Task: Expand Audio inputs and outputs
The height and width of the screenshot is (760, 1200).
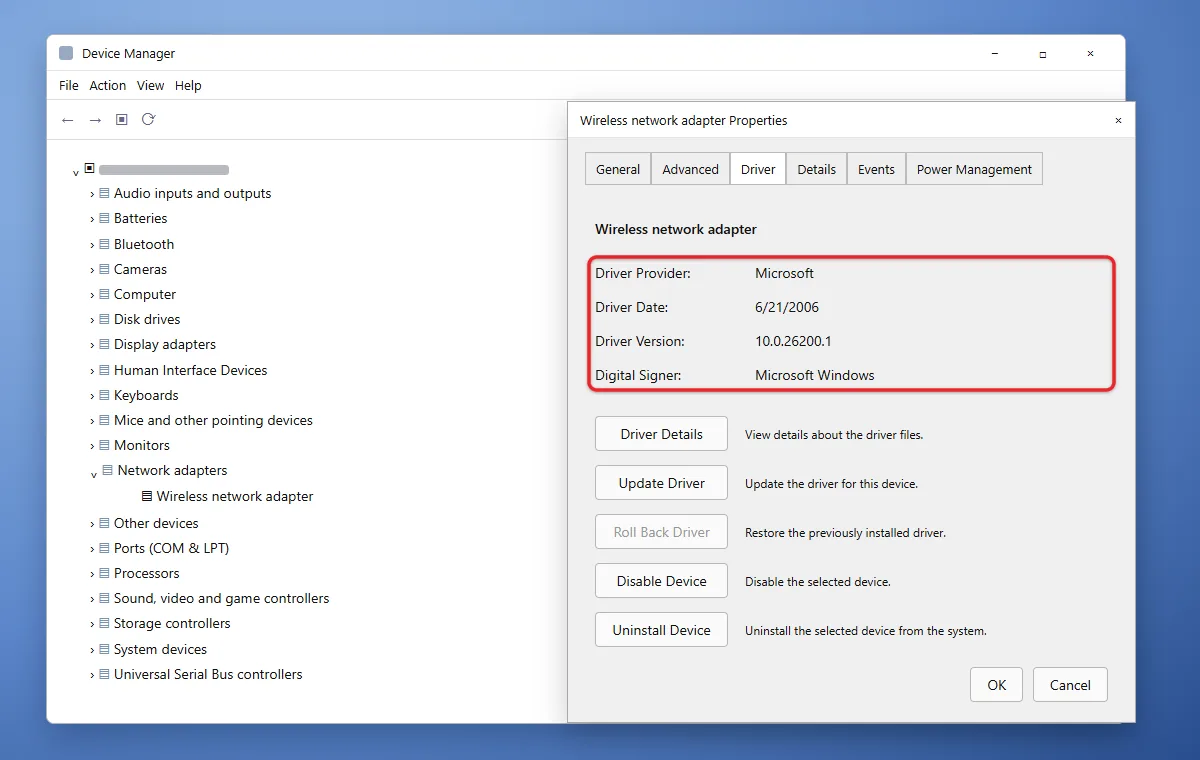Action: (92, 194)
